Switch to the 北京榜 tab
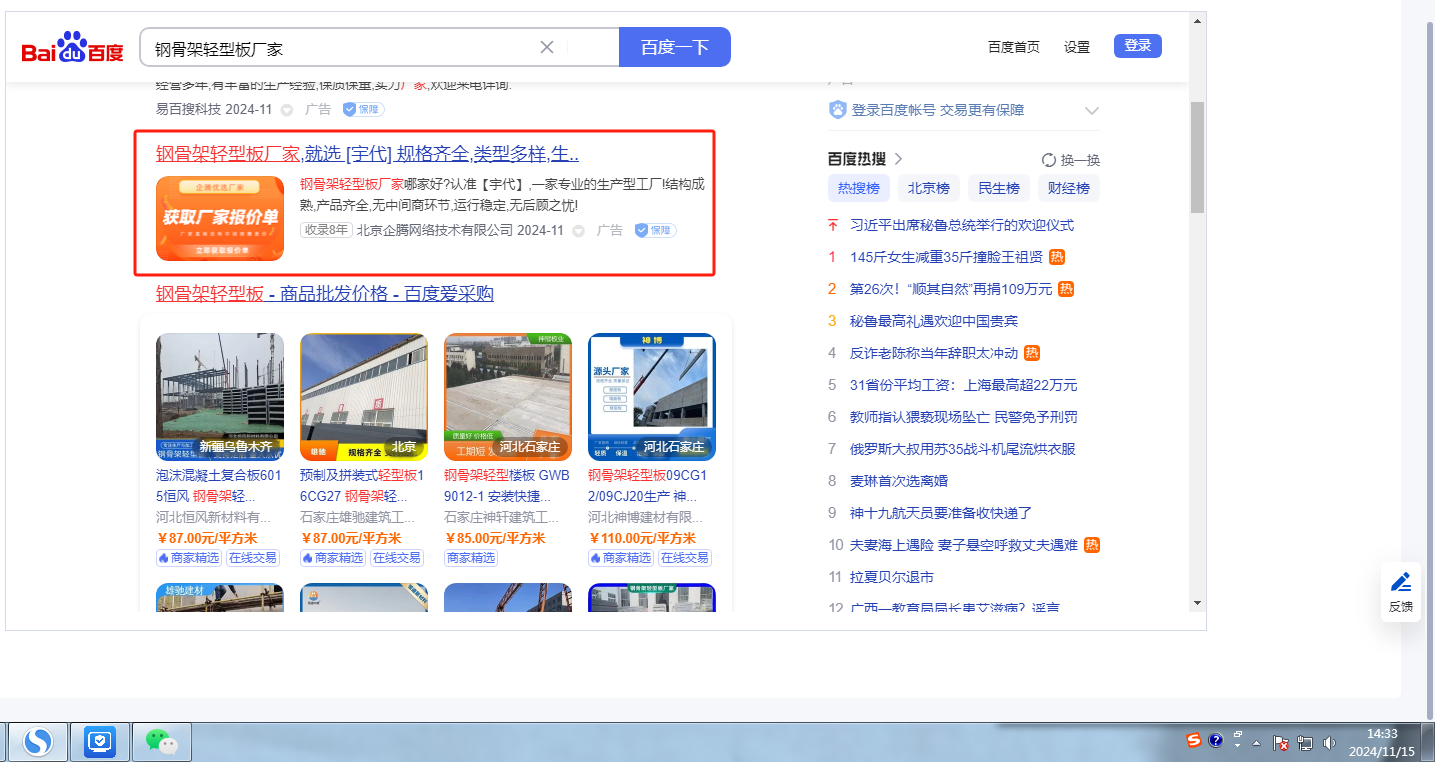This screenshot has width=1435, height=762. (929, 188)
